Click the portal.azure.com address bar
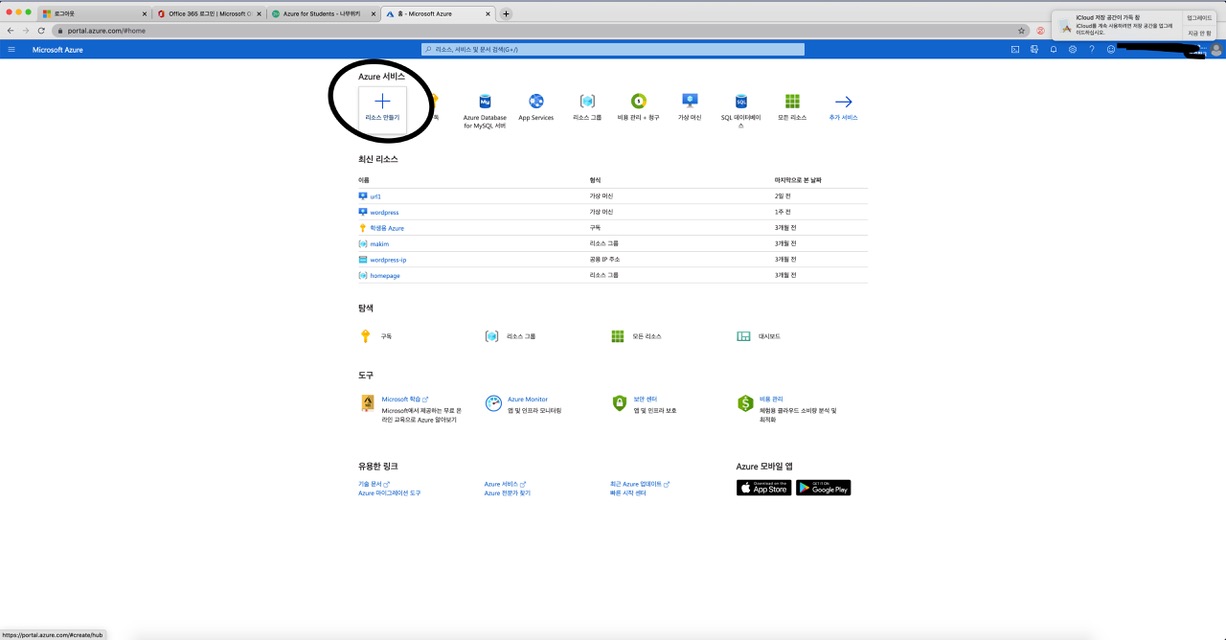 [x=540, y=30]
